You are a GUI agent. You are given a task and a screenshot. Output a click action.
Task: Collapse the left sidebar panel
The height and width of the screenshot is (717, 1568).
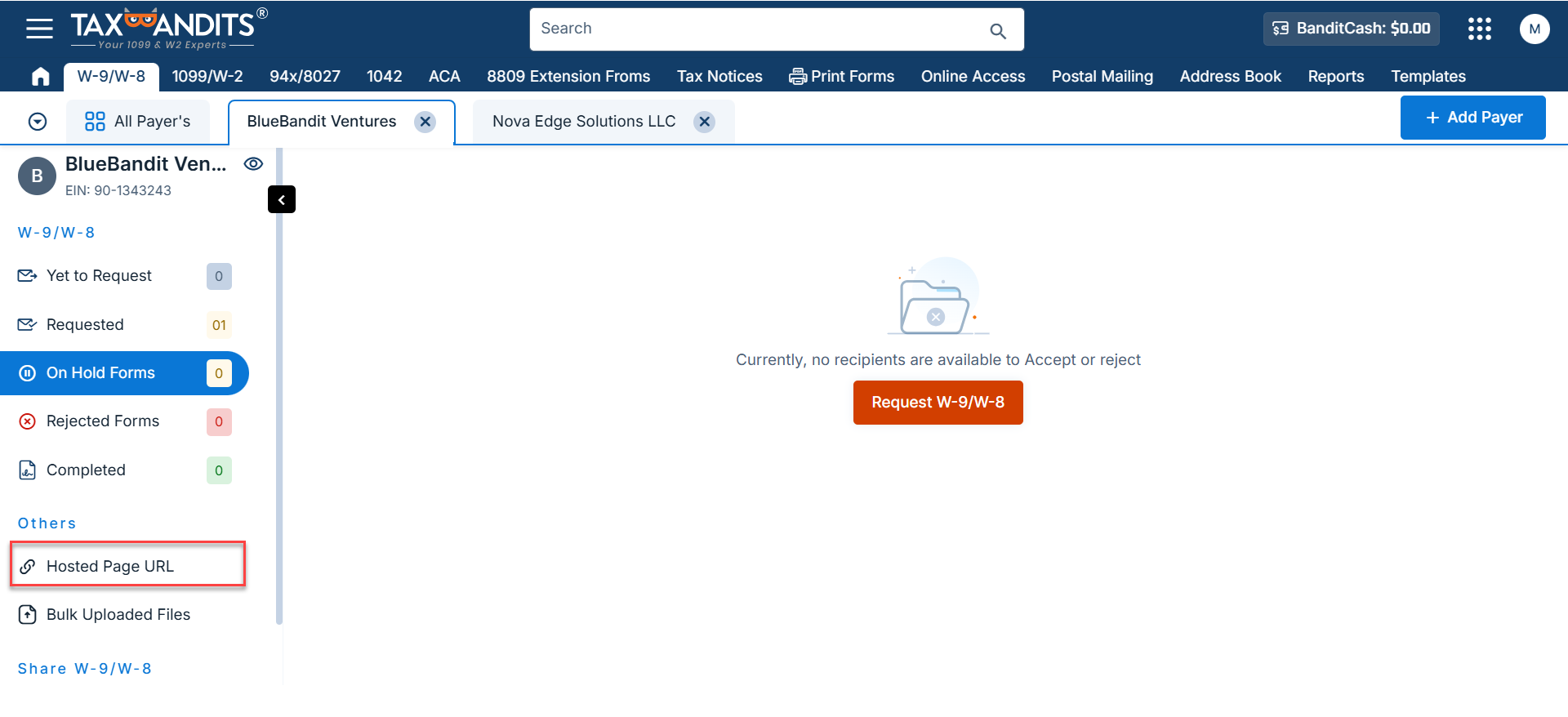(x=282, y=199)
